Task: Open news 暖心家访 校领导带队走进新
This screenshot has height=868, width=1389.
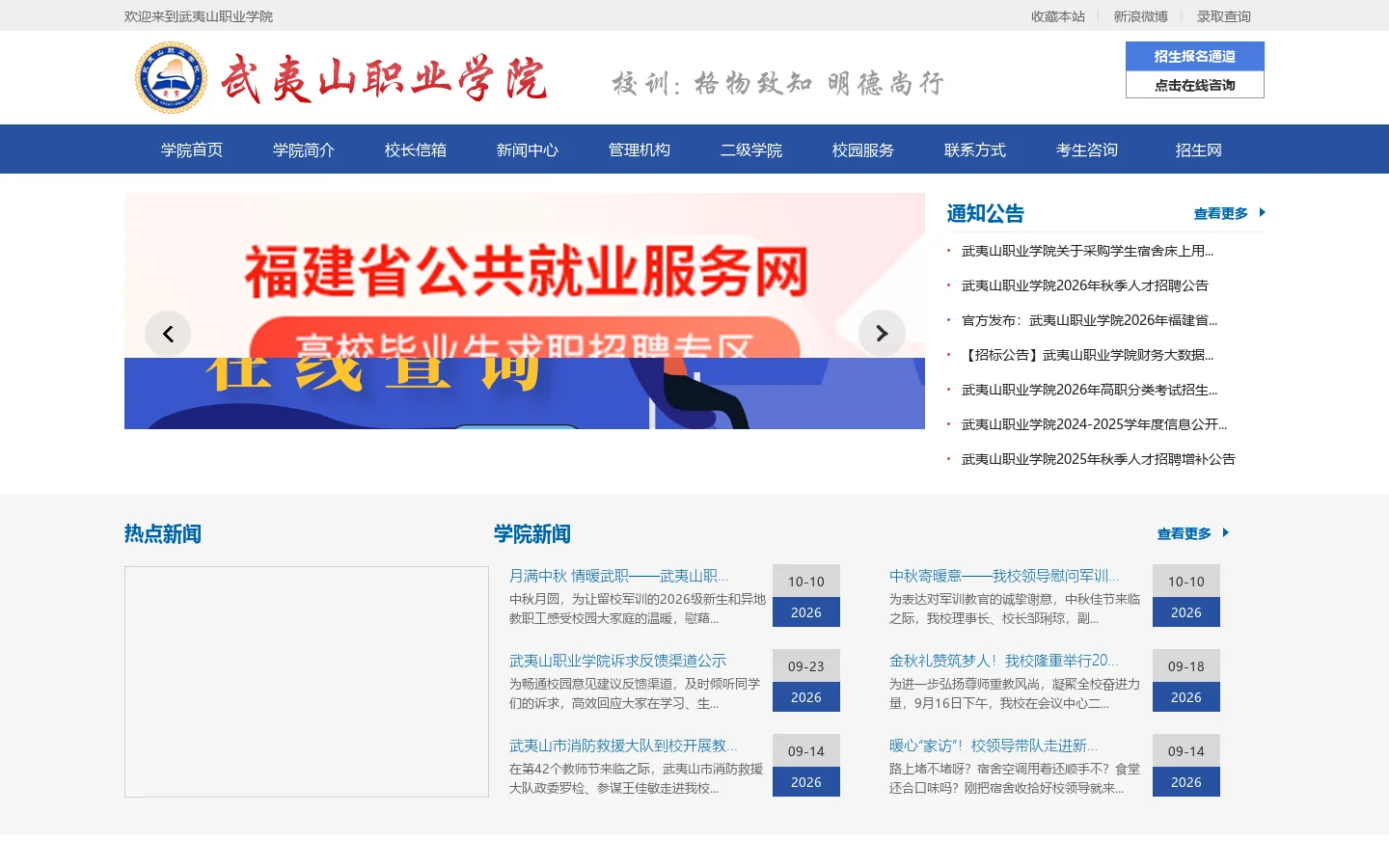Action: [994, 746]
